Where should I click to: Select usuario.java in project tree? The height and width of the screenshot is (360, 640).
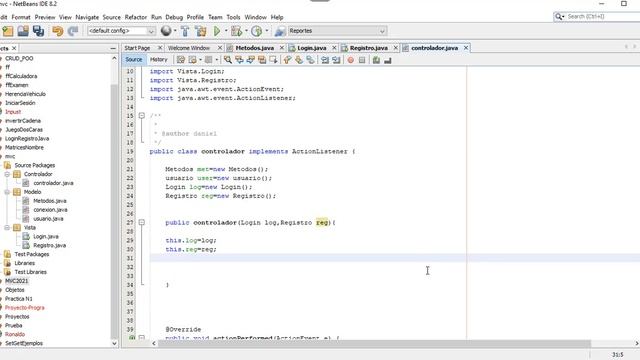point(48,219)
